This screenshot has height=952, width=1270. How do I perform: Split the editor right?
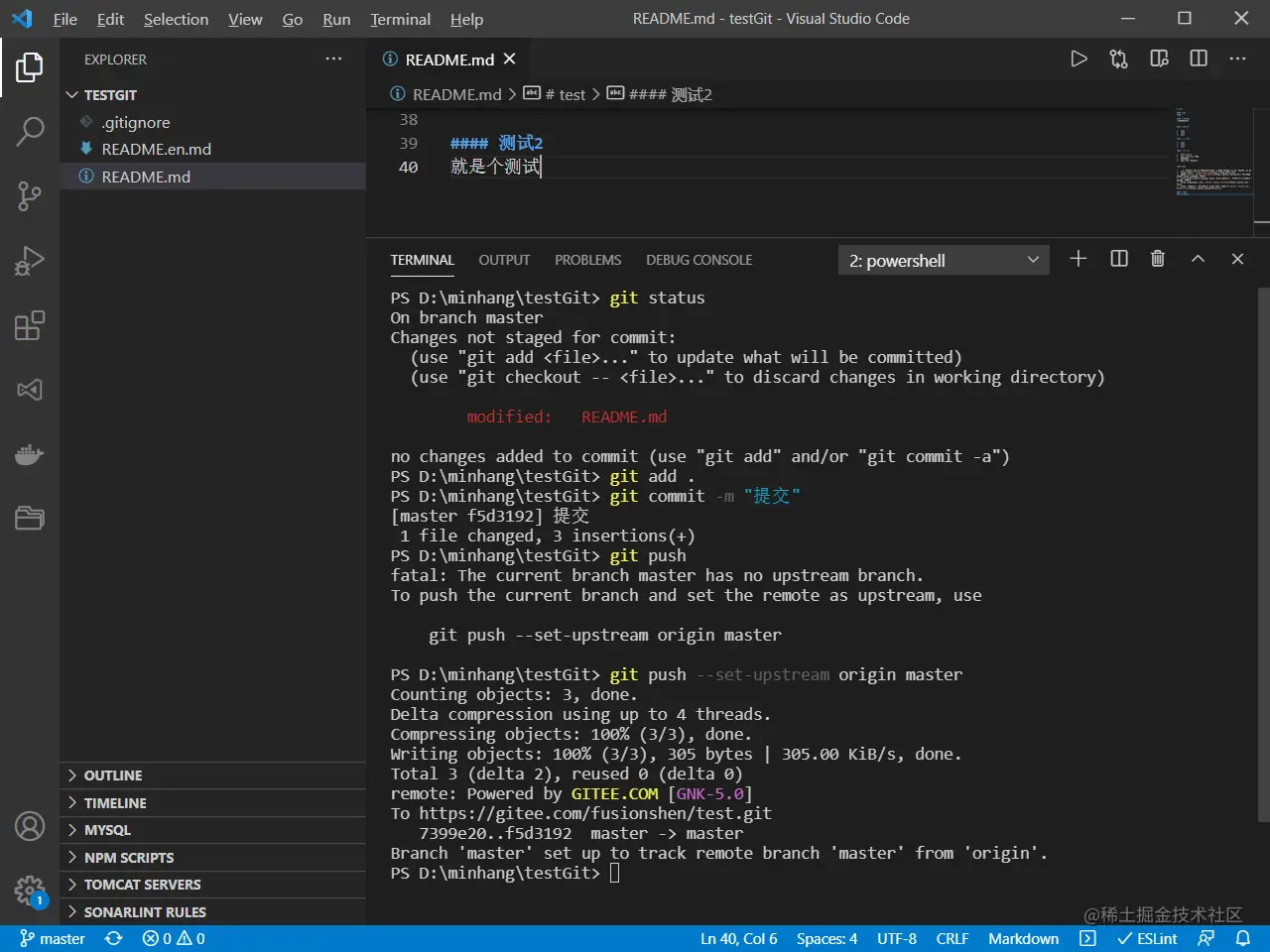coord(1199,59)
